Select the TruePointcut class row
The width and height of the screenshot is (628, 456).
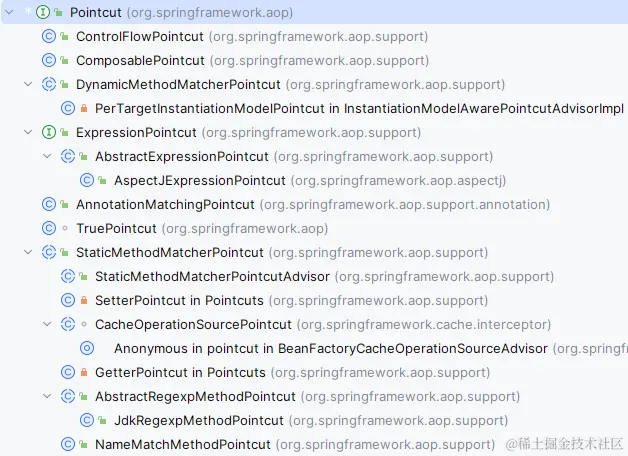116,228
